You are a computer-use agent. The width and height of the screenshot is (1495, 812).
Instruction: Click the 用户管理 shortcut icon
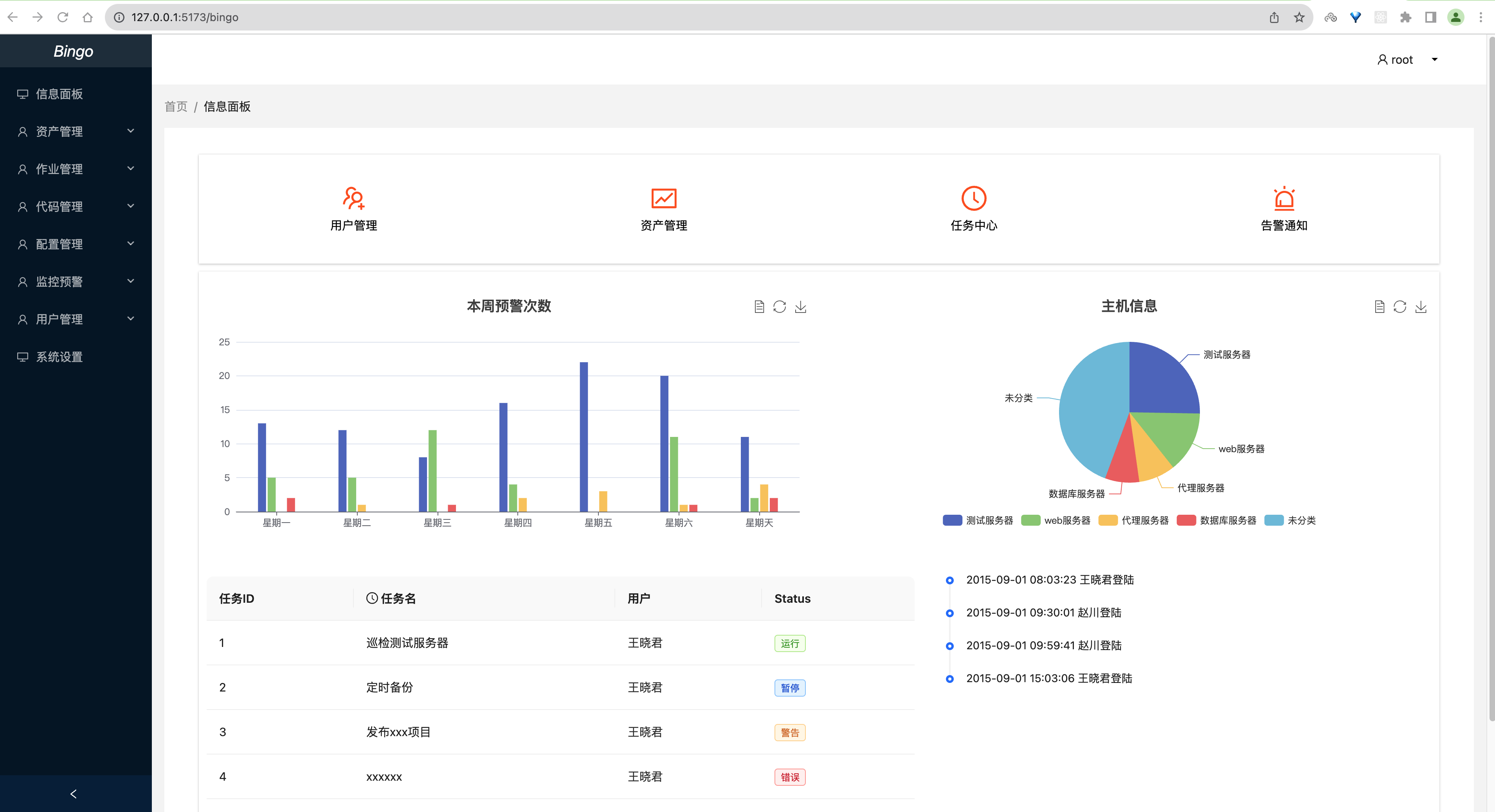click(x=353, y=198)
